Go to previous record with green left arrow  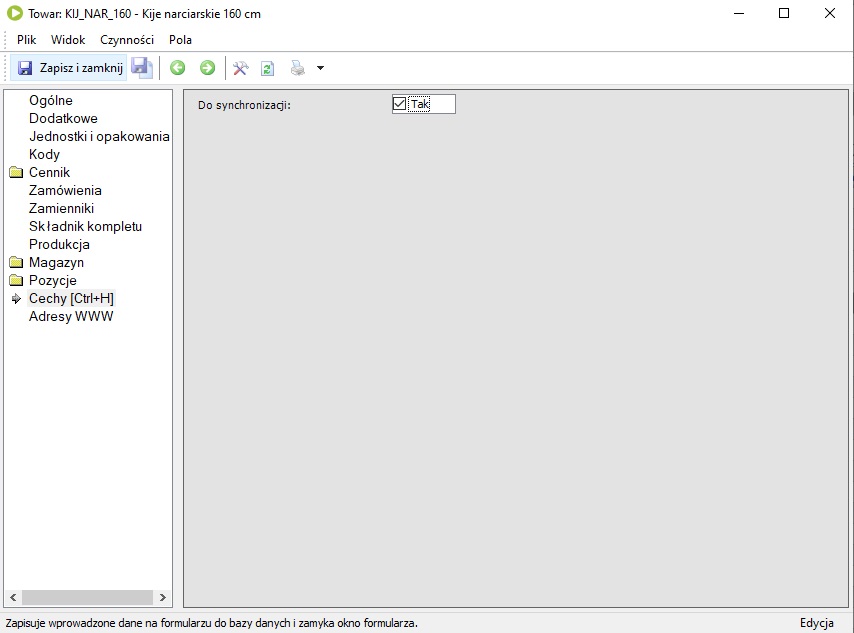tap(178, 68)
